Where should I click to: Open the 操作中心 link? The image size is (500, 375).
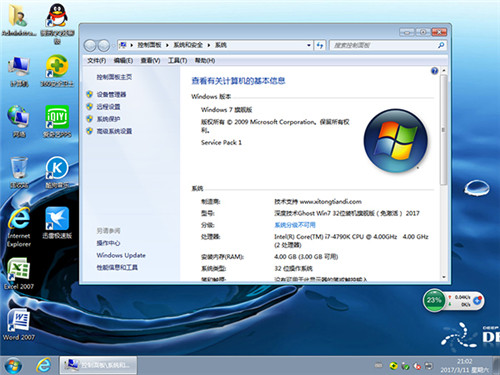(x=108, y=243)
